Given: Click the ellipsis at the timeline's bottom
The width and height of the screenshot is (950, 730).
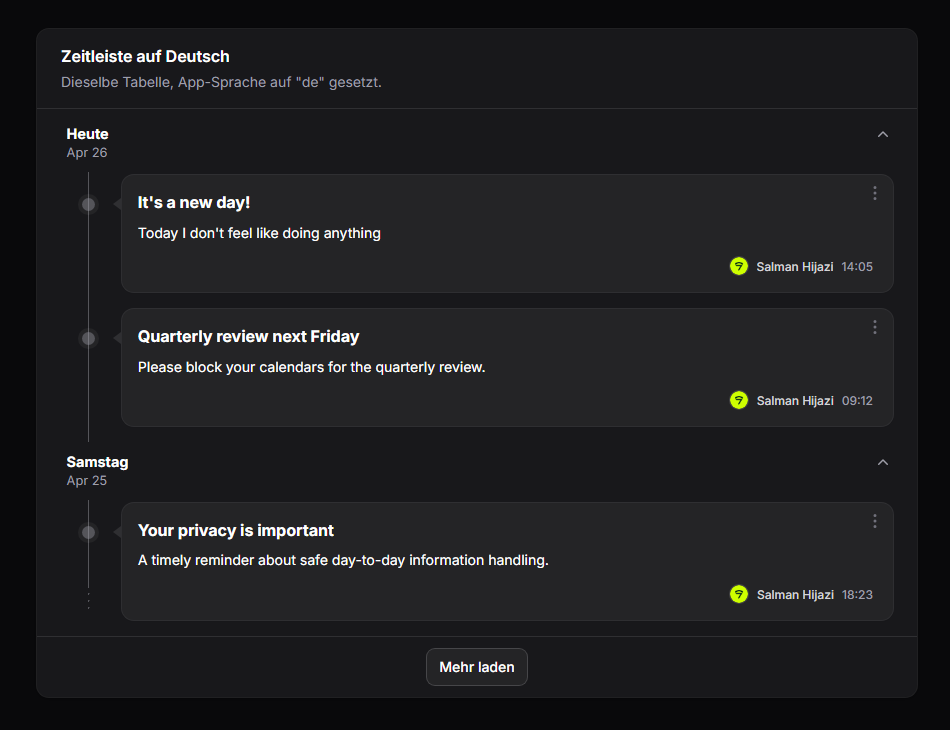Looking at the screenshot, I should pyautogui.click(x=88, y=600).
